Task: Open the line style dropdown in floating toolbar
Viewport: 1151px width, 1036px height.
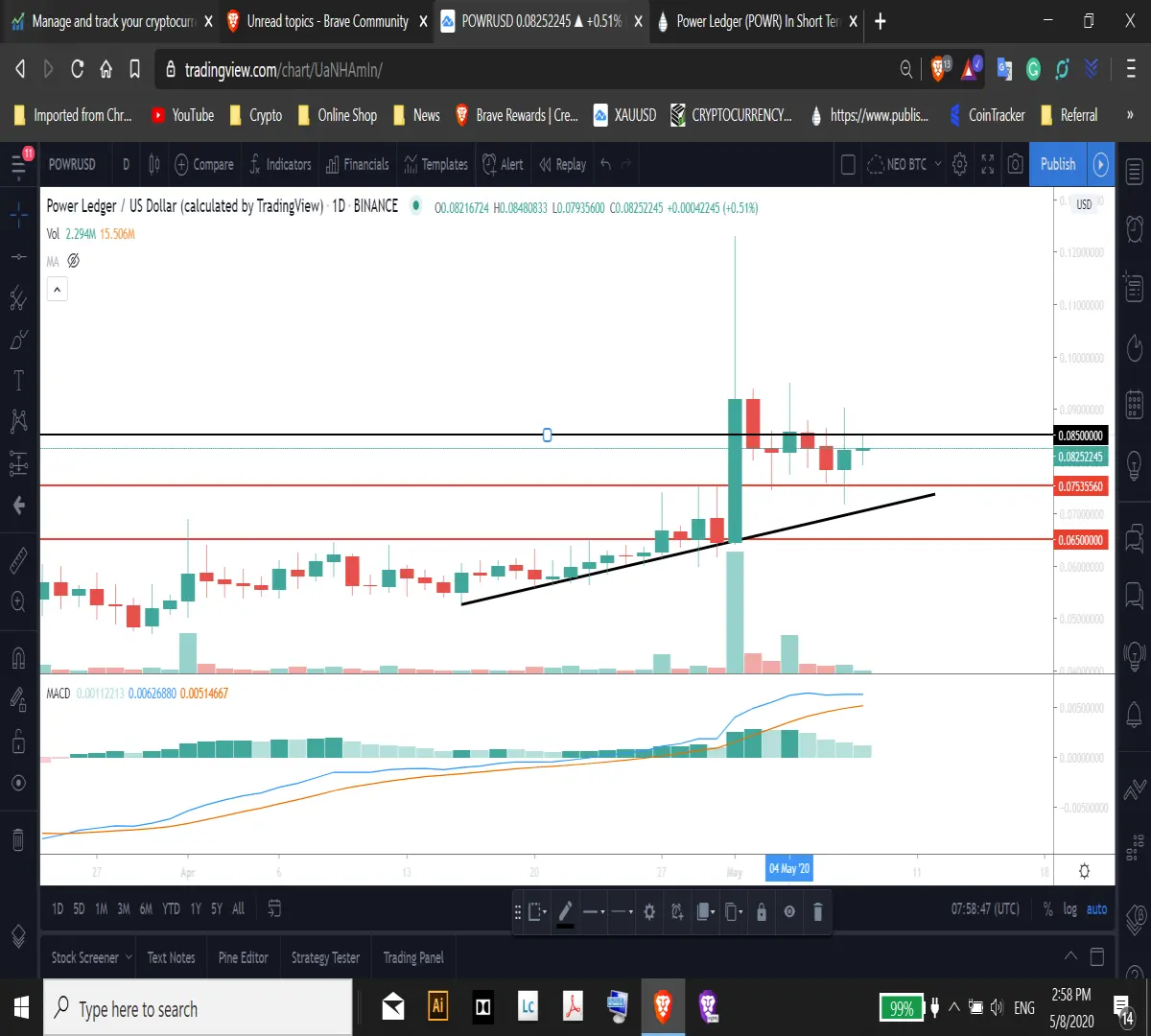Action: point(622,911)
